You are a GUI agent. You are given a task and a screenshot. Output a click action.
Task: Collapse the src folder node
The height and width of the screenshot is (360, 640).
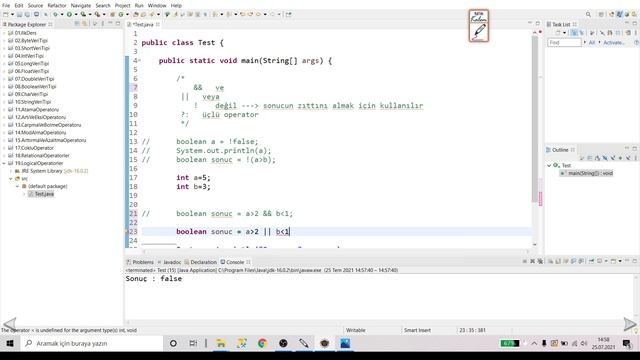[x=11, y=179]
